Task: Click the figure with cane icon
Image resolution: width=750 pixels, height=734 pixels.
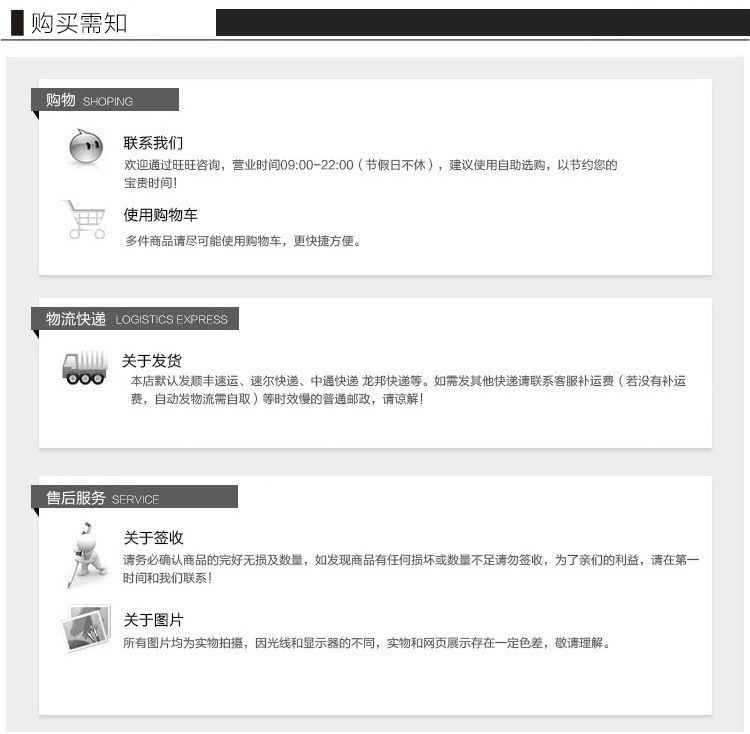Action: [x=87, y=555]
